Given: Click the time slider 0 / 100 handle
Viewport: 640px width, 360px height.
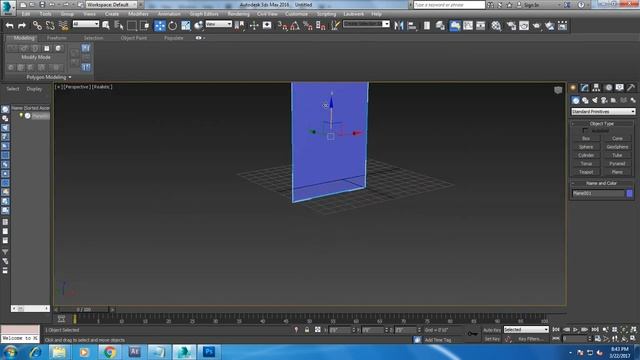Looking at the screenshot, I should coord(84,310).
